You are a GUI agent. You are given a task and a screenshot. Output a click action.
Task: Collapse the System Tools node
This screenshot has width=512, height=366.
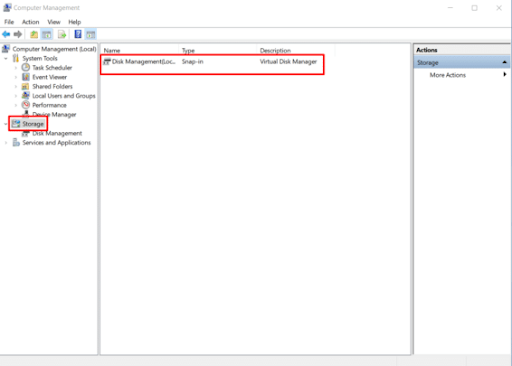pyautogui.click(x=6, y=58)
